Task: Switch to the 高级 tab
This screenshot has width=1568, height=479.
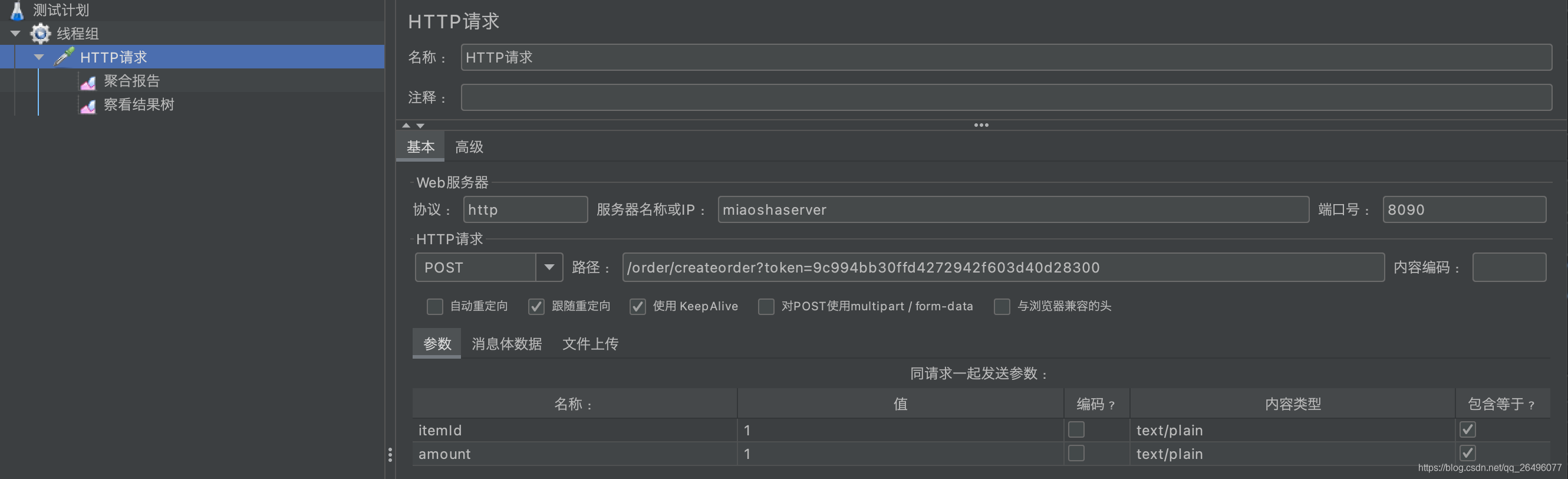Action: (469, 147)
